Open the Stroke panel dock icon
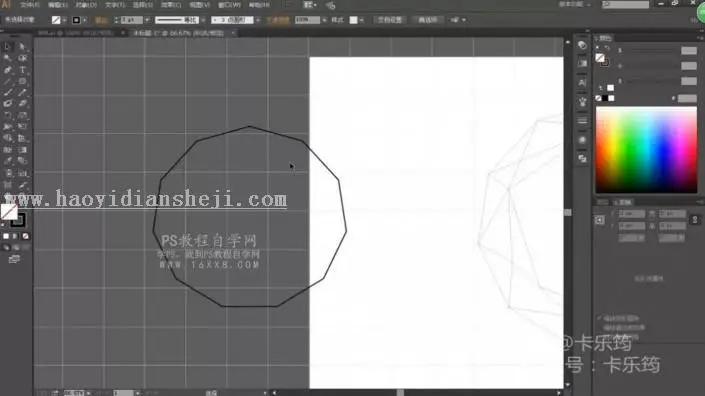This screenshot has width=705, height=396. coord(582,121)
